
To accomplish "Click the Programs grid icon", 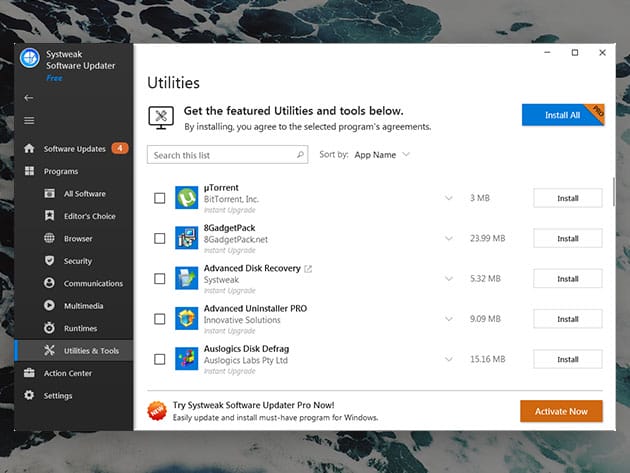I will click(x=29, y=171).
